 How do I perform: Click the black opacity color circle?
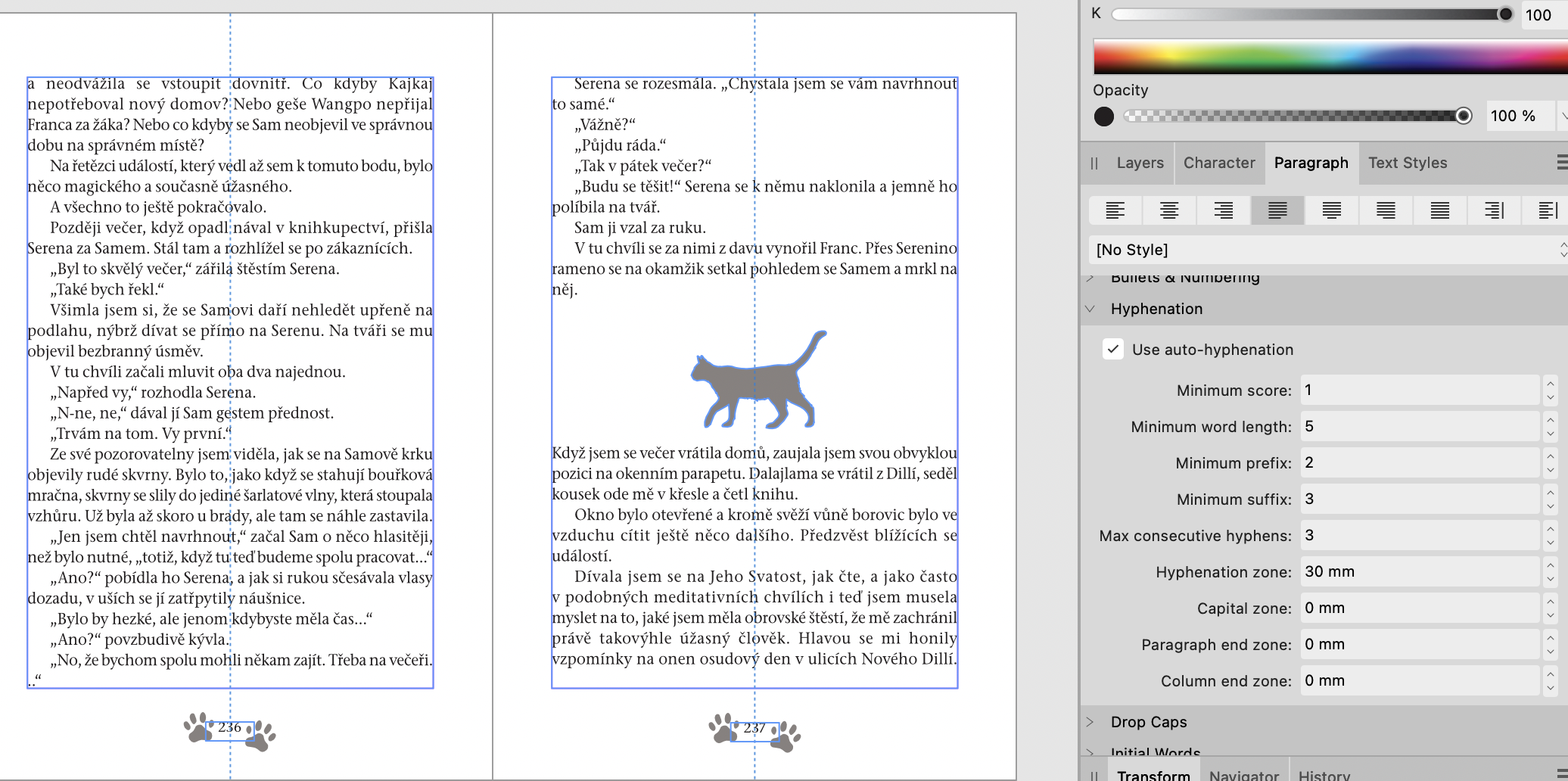pos(1104,117)
